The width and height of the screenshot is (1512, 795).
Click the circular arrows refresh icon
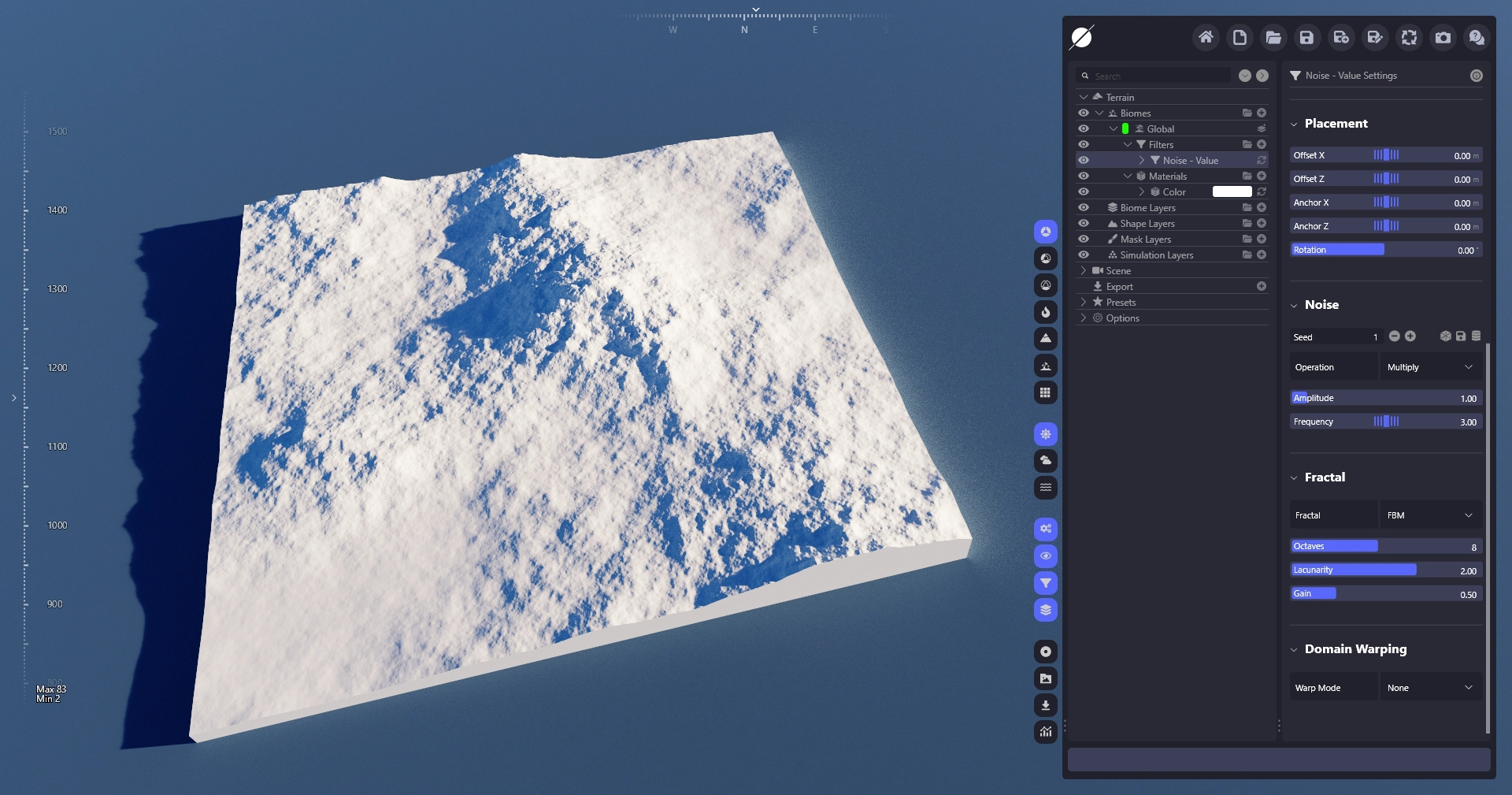(x=1409, y=37)
